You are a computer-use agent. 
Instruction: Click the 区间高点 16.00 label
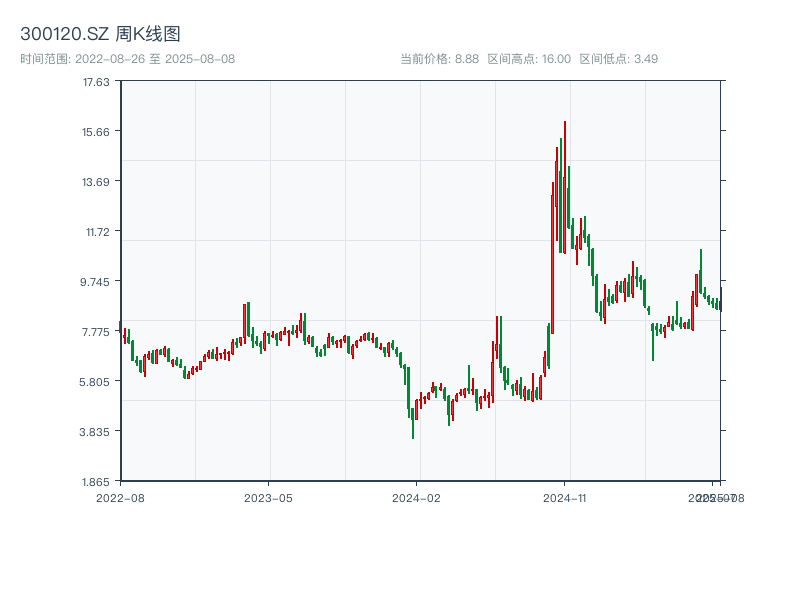coord(529,59)
